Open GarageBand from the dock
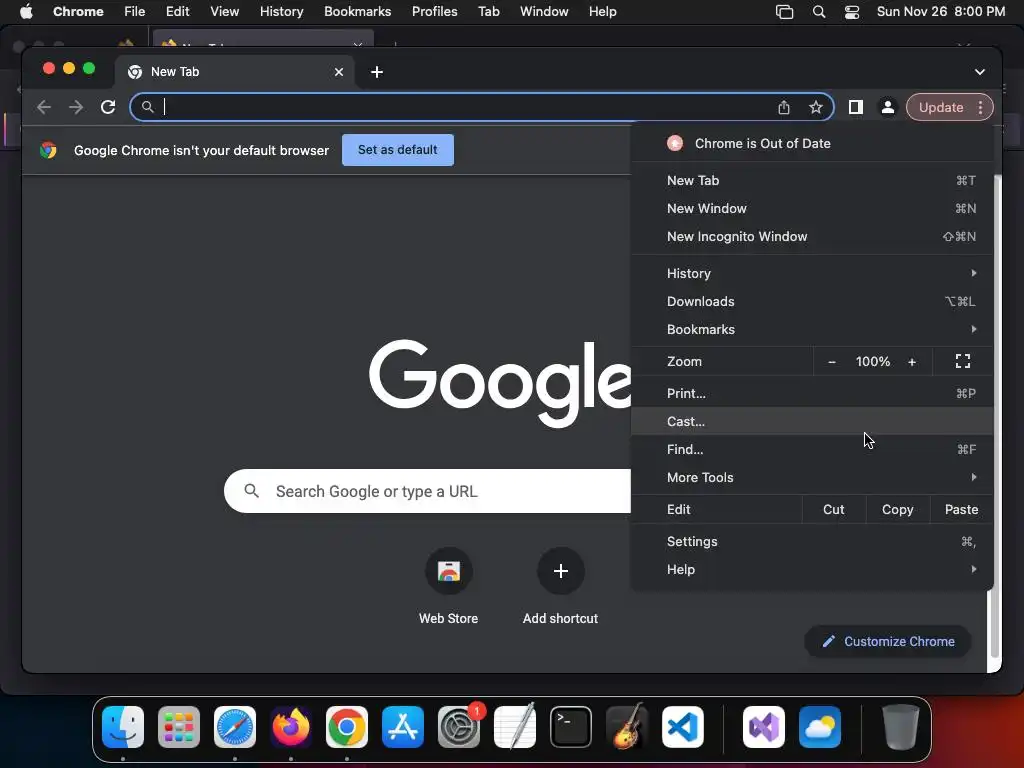 click(x=627, y=727)
